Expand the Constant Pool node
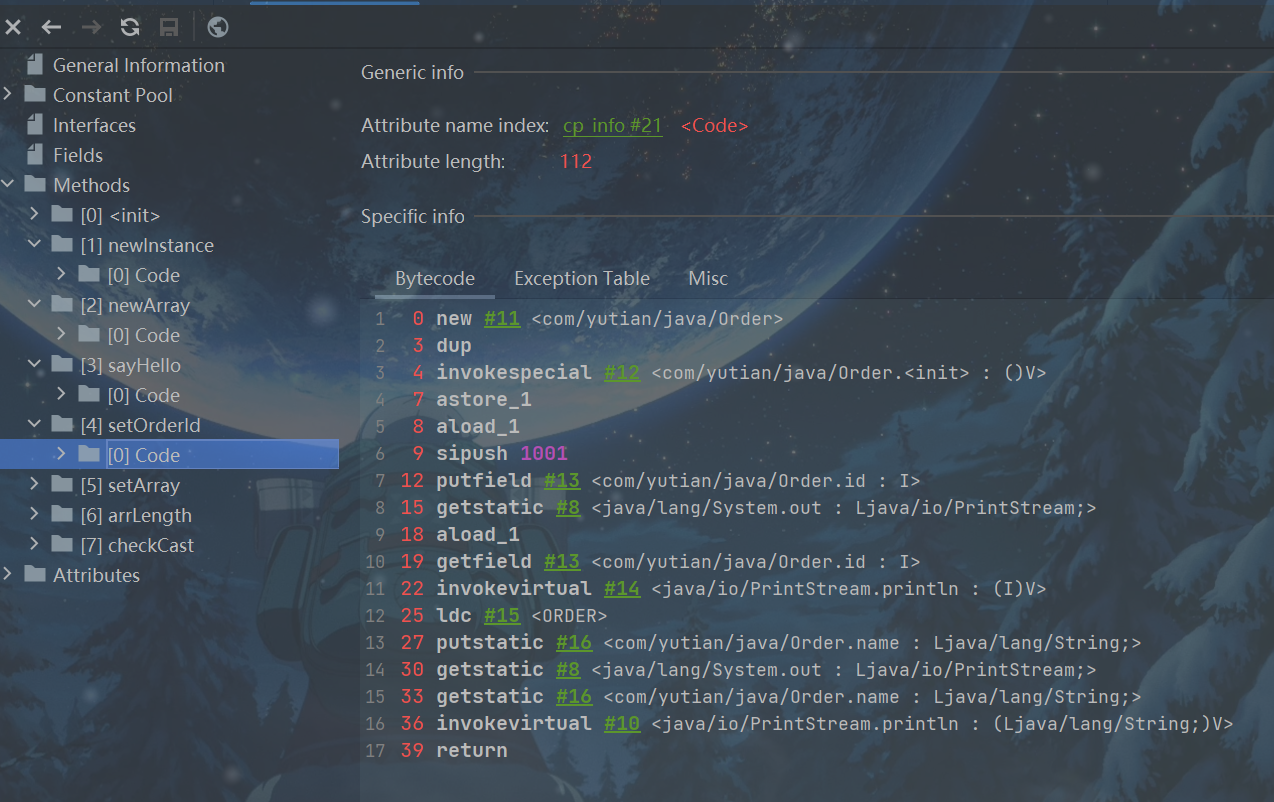Viewport: 1274px width, 802px height. [x=8, y=95]
